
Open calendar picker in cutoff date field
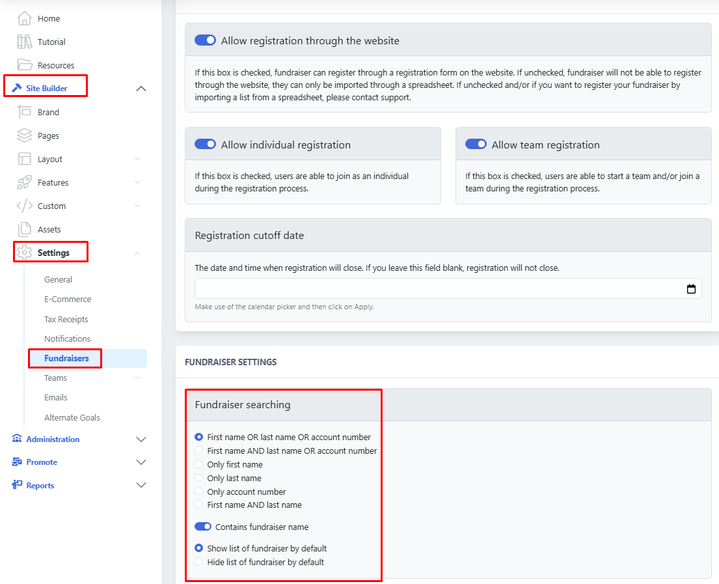coord(691,289)
